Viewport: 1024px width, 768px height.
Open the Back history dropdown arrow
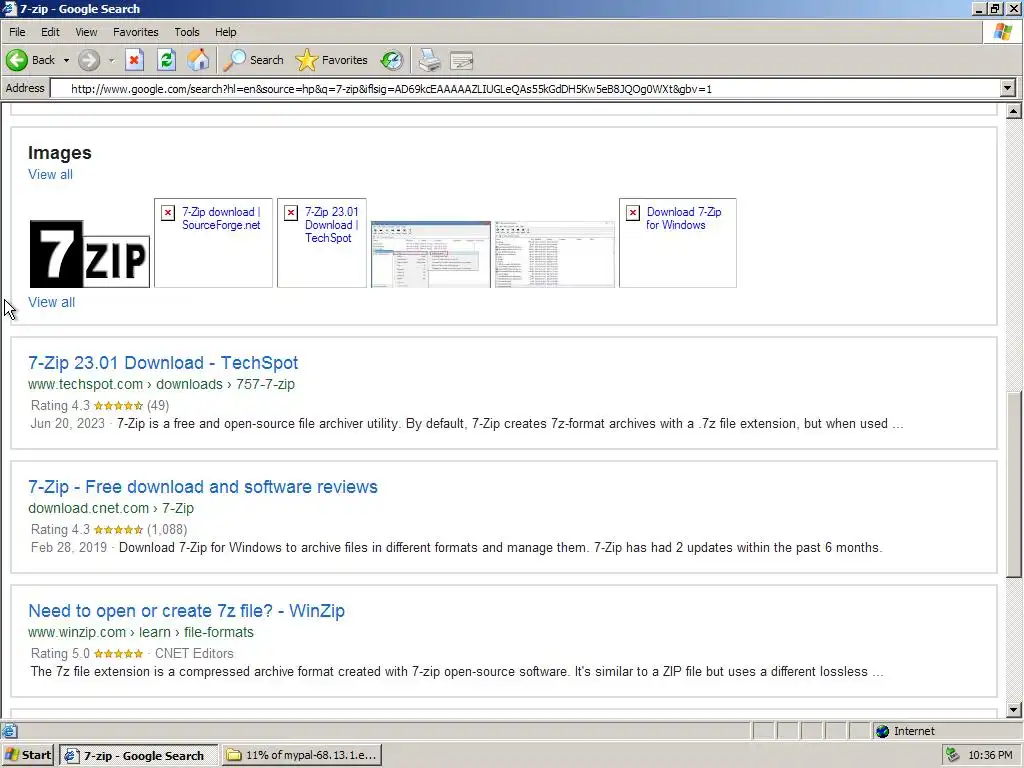66,60
